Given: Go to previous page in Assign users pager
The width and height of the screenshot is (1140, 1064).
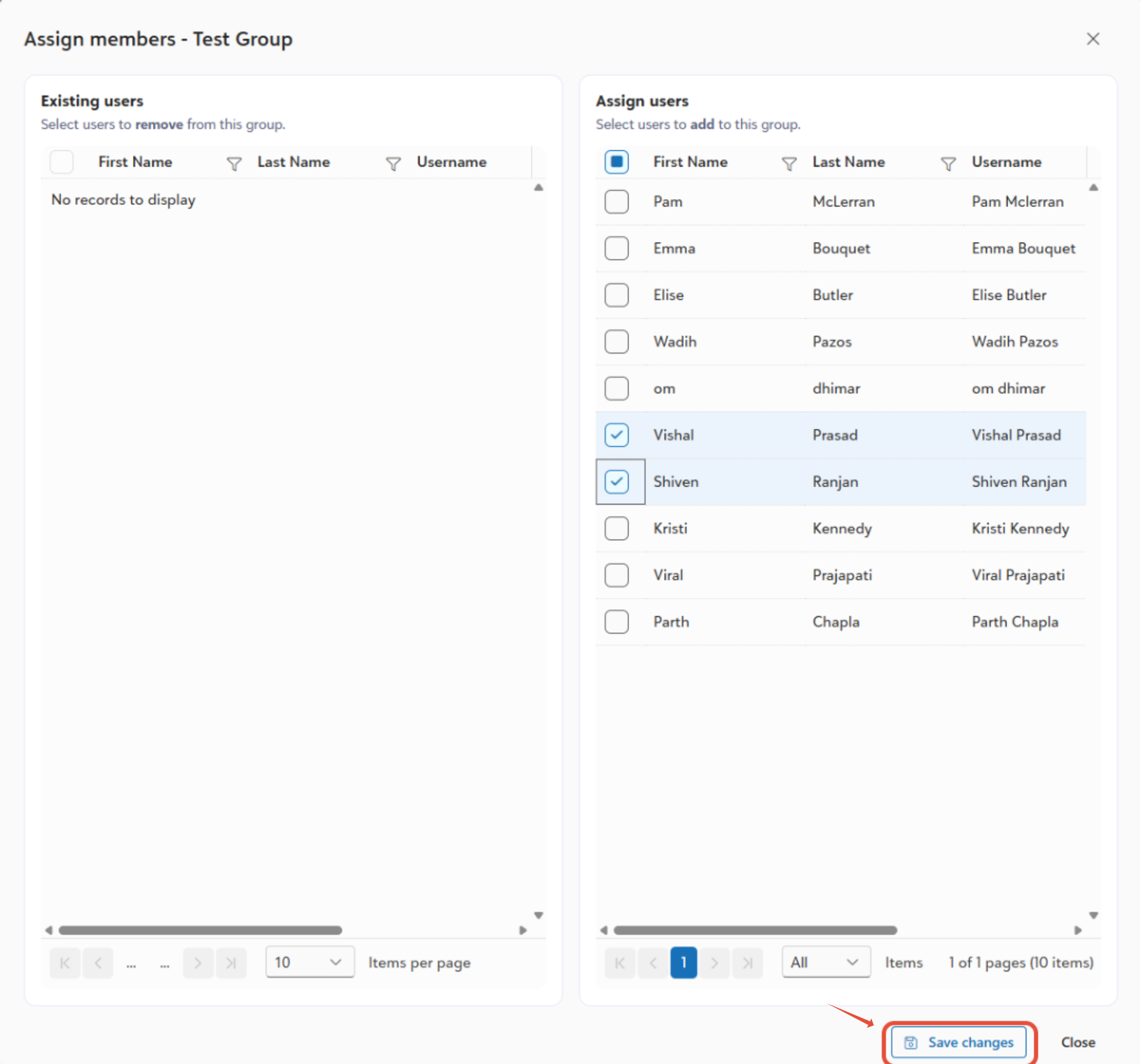Looking at the screenshot, I should click(653, 962).
